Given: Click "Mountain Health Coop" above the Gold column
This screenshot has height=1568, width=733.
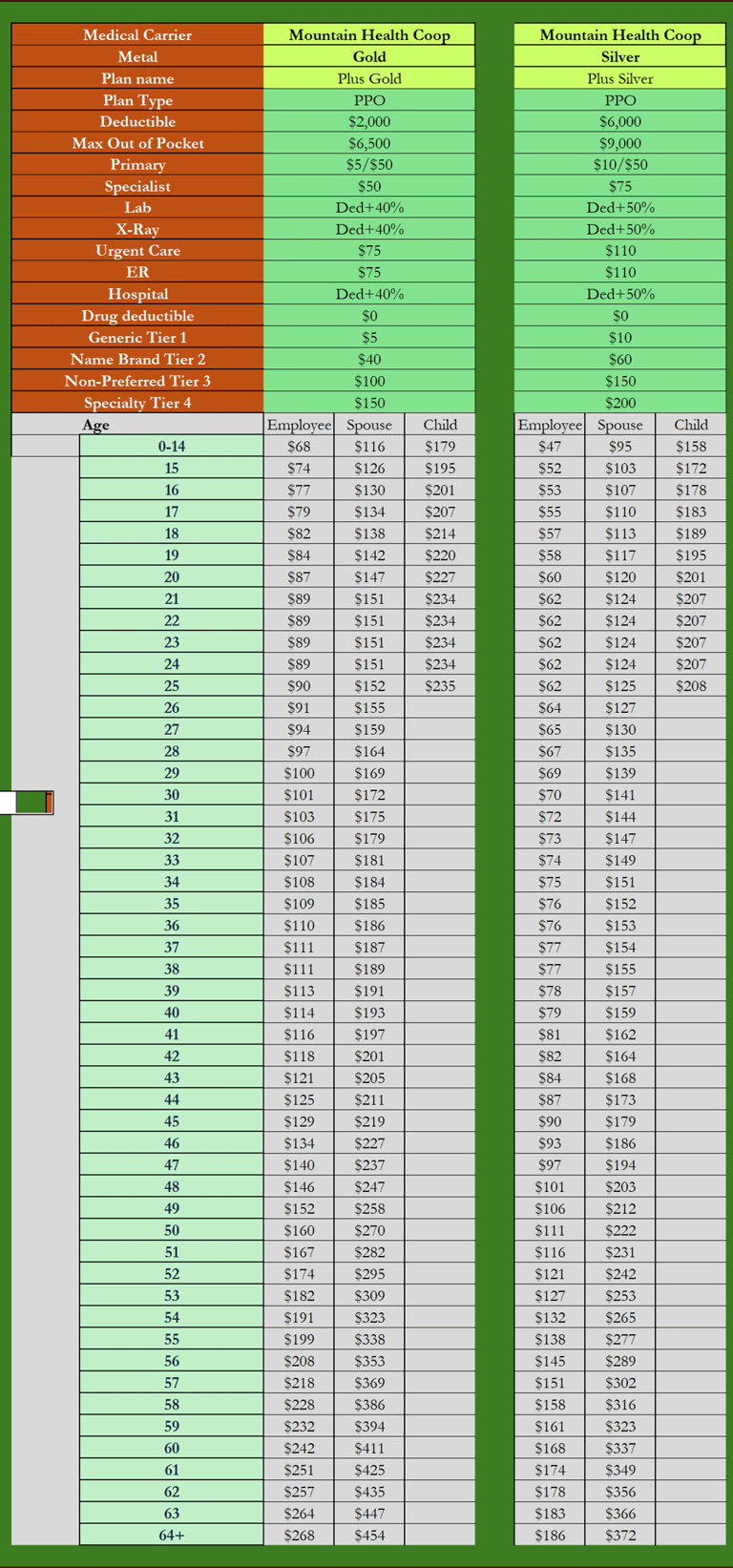Looking at the screenshot, I should [x=369, y=34].
